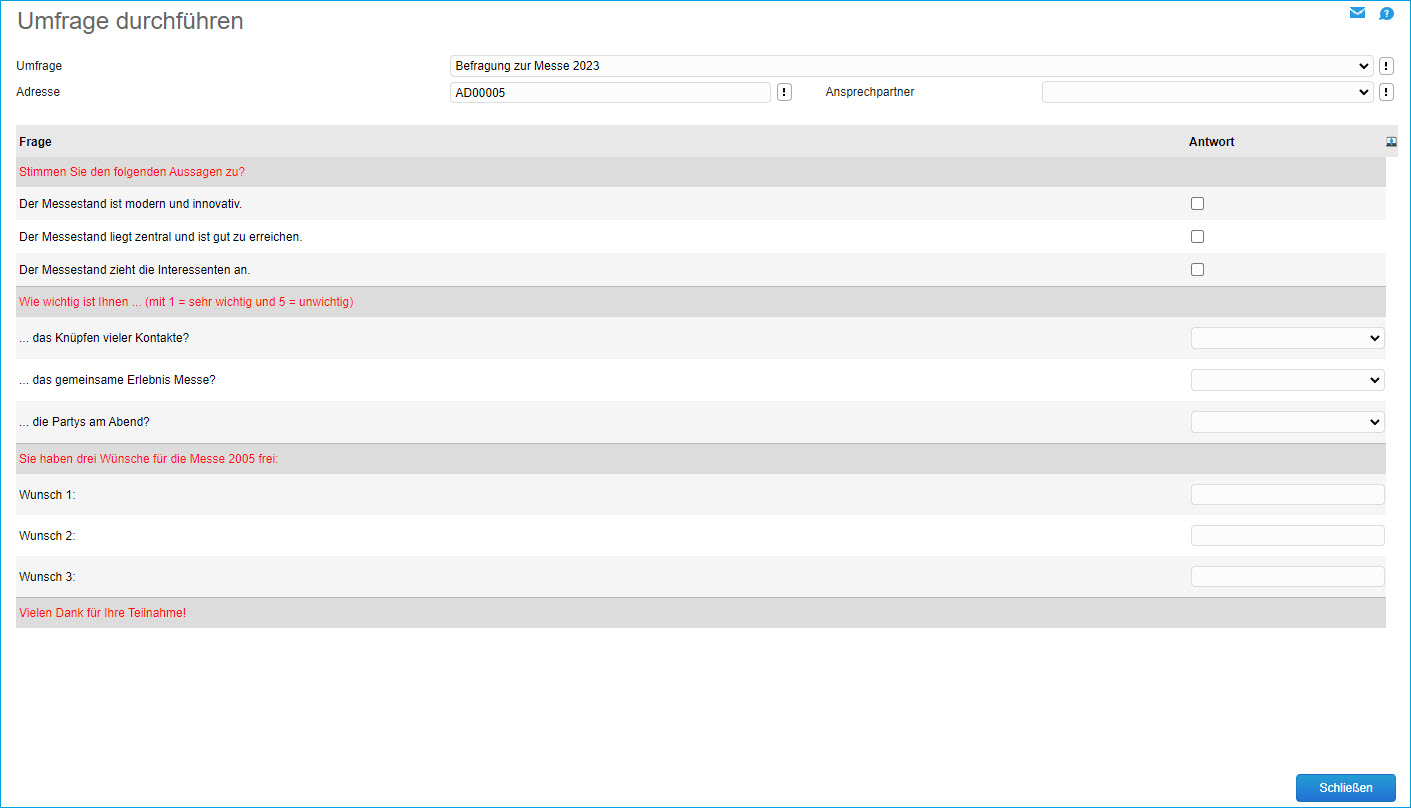The height and width of the screenshot is (808, 1411).
Task: Click the '... die Partys am Abend?' question text
Action: click(x=84, y=422)
